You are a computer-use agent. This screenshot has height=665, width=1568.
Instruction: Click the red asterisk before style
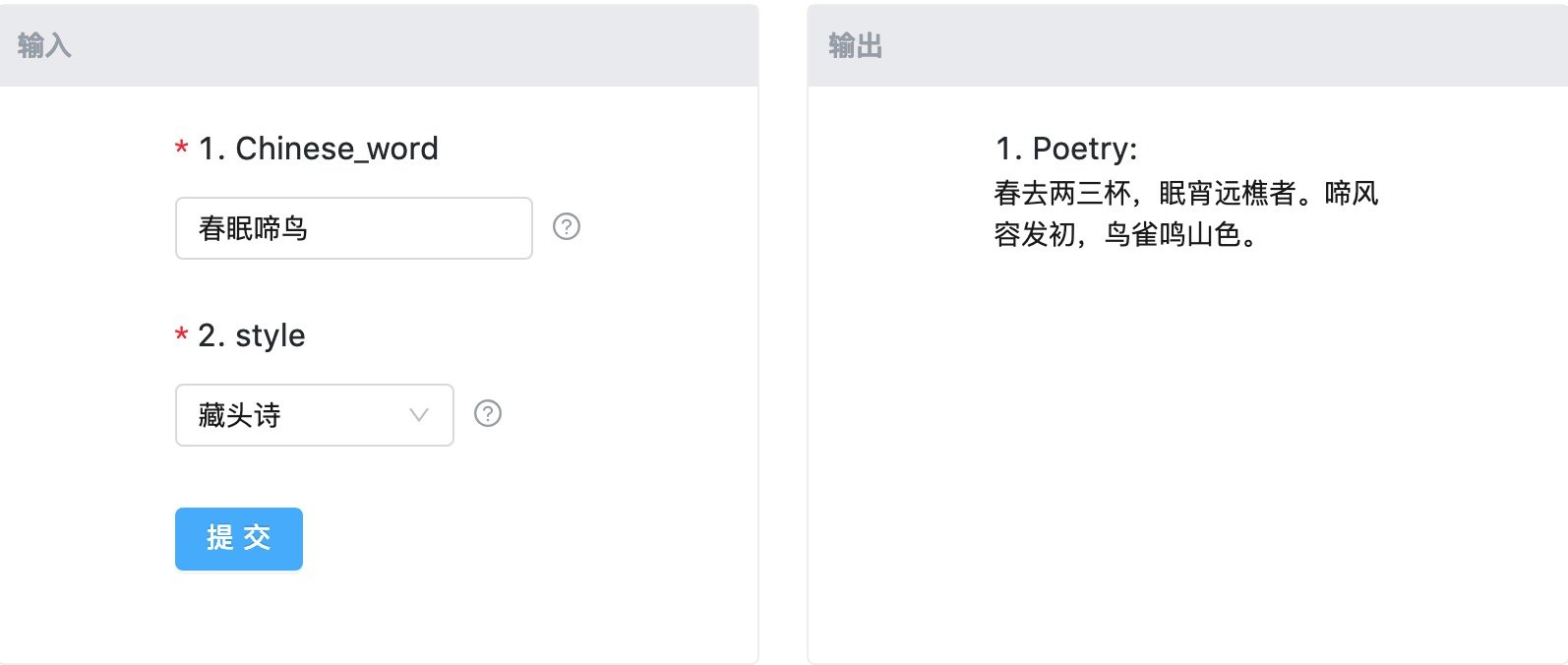tap(182, 336)
